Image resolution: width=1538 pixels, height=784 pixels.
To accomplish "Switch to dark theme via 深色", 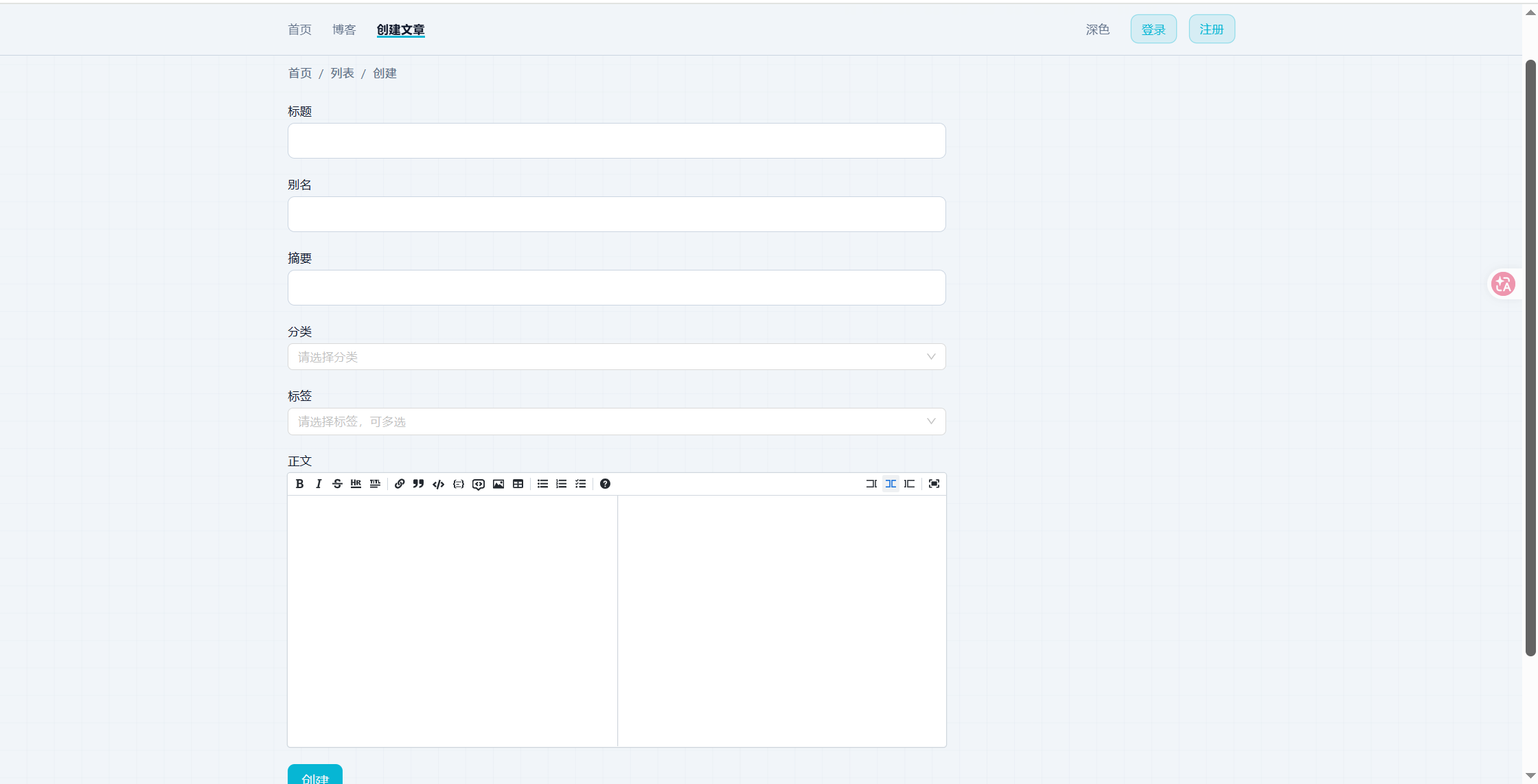I will pos(1097,30).
